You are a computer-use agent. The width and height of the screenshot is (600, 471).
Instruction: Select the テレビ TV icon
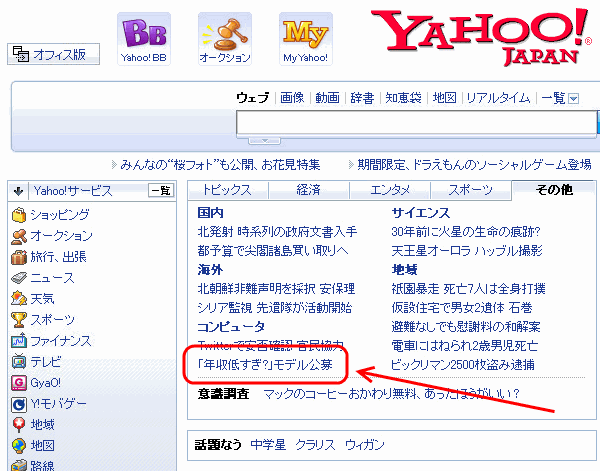(x=19, y=362)
